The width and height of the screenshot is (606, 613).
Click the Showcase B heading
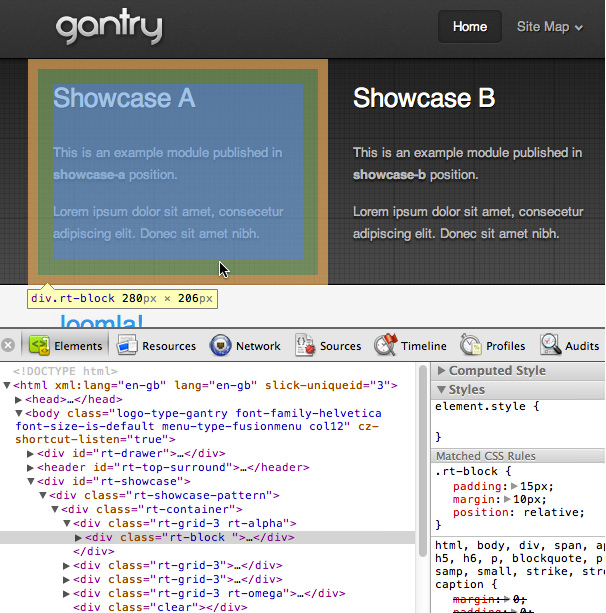click(x=424, y=98)
